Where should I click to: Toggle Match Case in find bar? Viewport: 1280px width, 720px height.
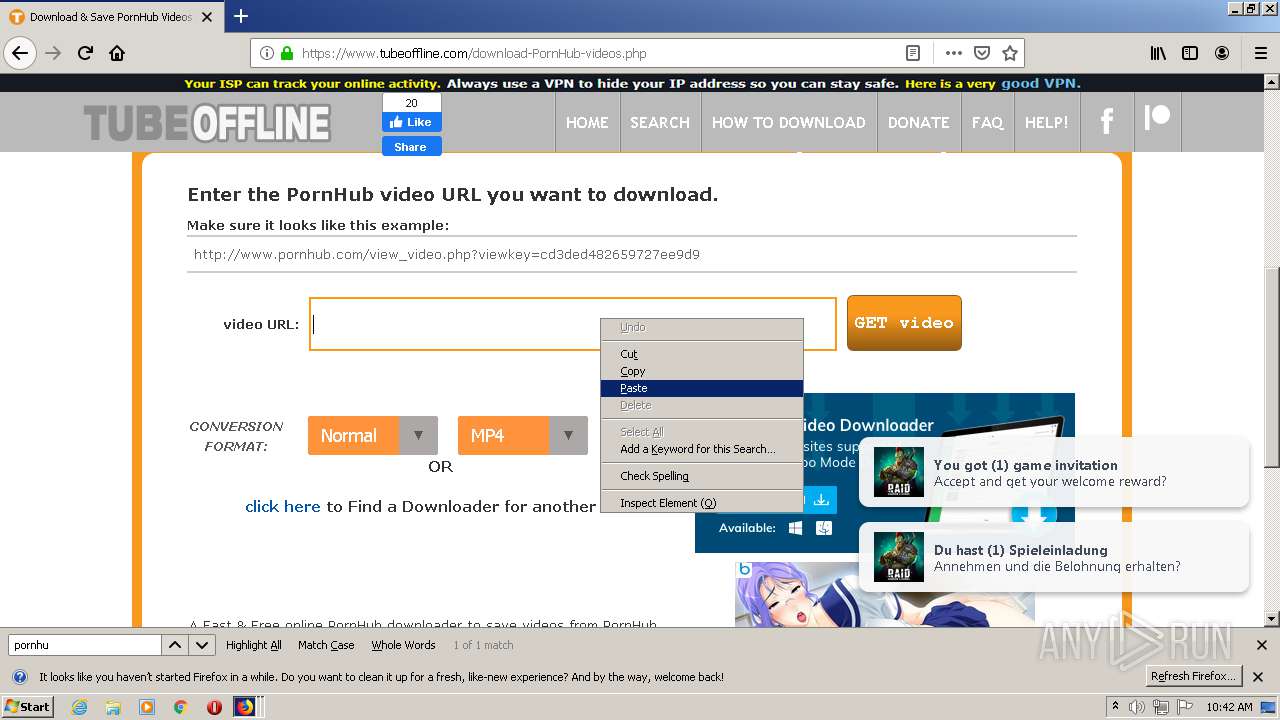(326, 645)
